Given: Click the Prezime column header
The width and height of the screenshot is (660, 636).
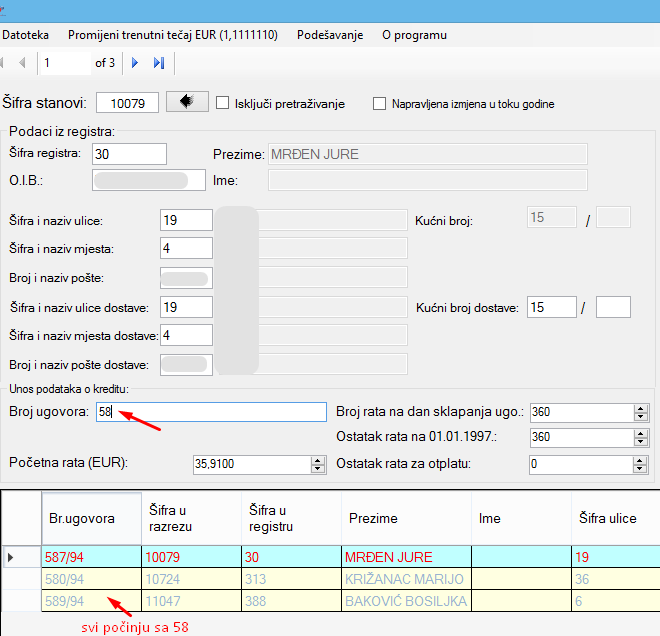Looking at the screenshot, I should pos(405,518).
